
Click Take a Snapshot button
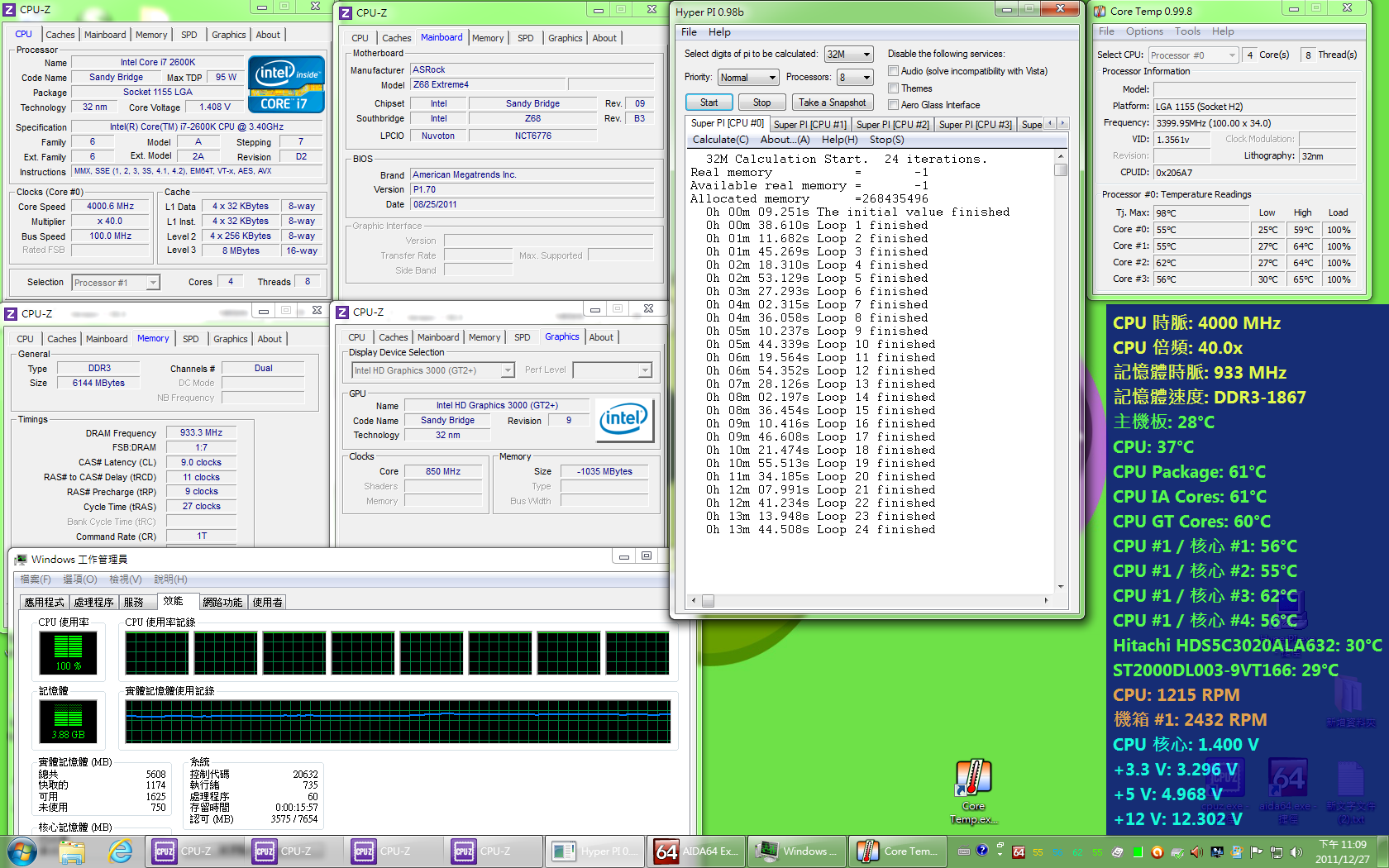click(833, 103)
